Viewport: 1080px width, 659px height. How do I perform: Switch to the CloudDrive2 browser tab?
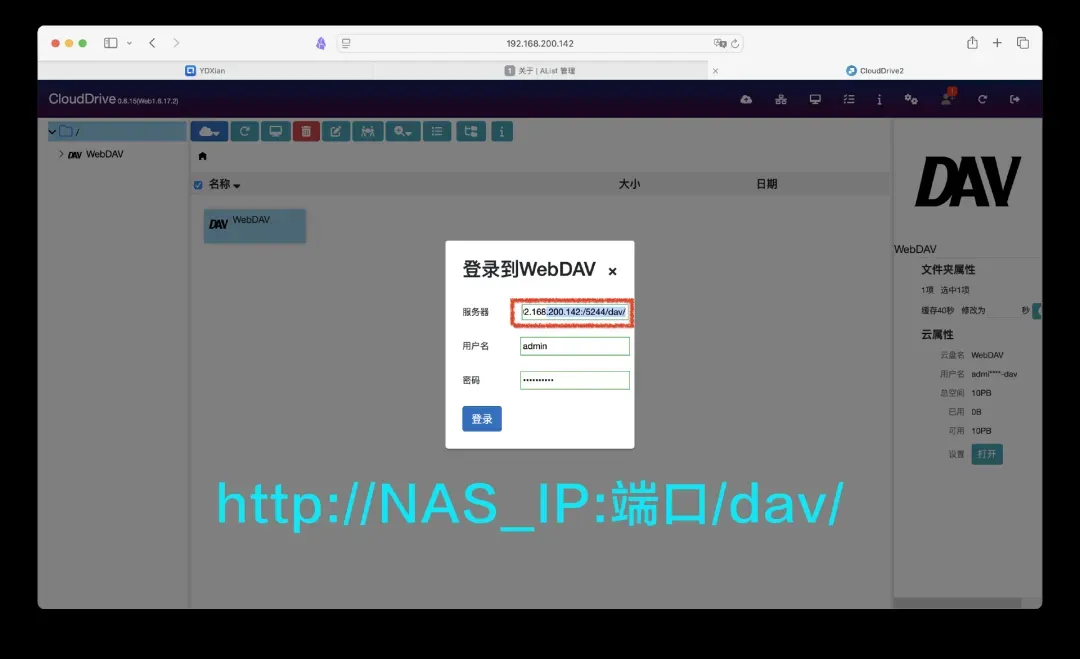875,71
